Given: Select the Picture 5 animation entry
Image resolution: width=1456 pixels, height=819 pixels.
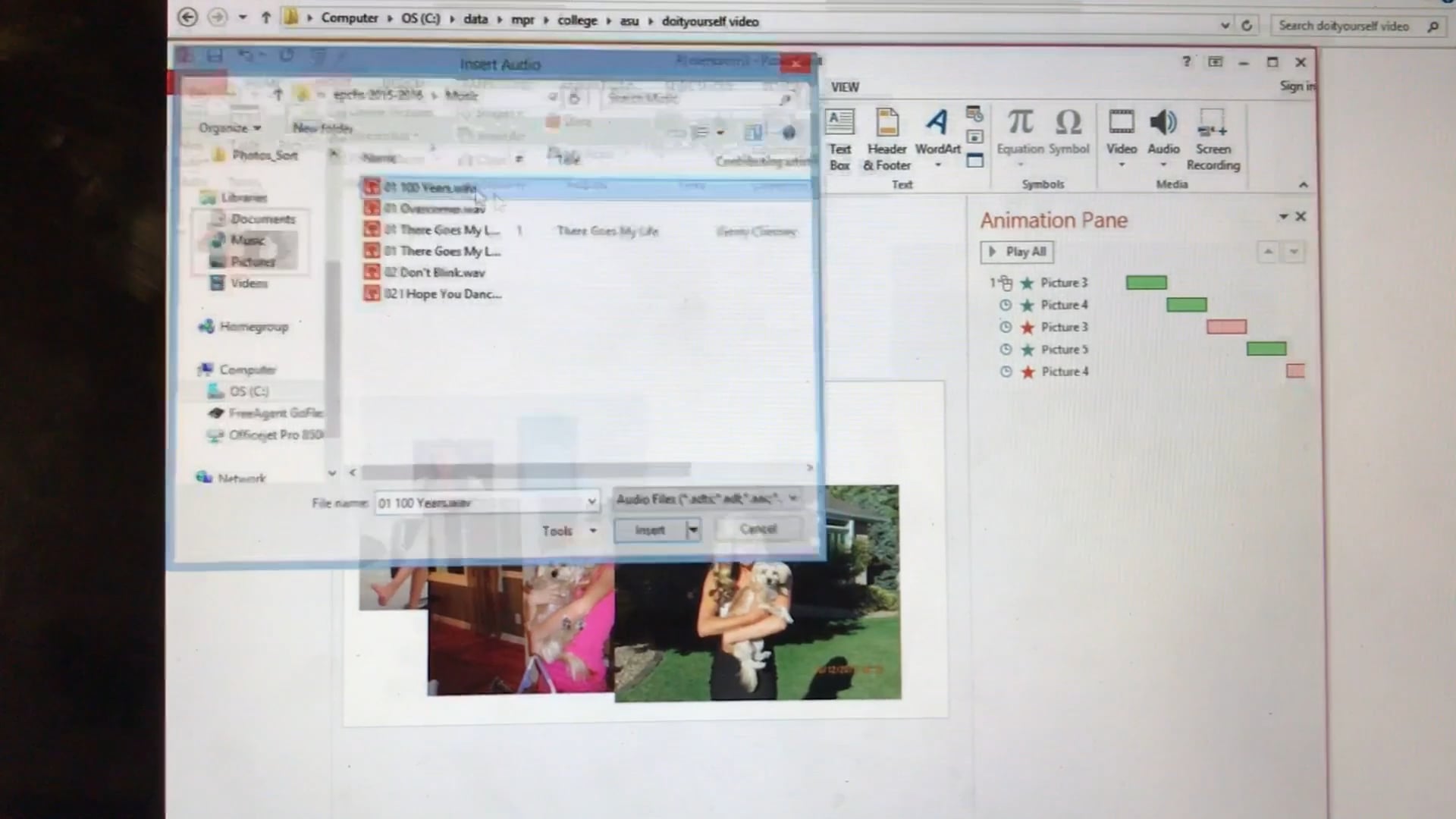Looking at the screenshot, I should 1064,350.
